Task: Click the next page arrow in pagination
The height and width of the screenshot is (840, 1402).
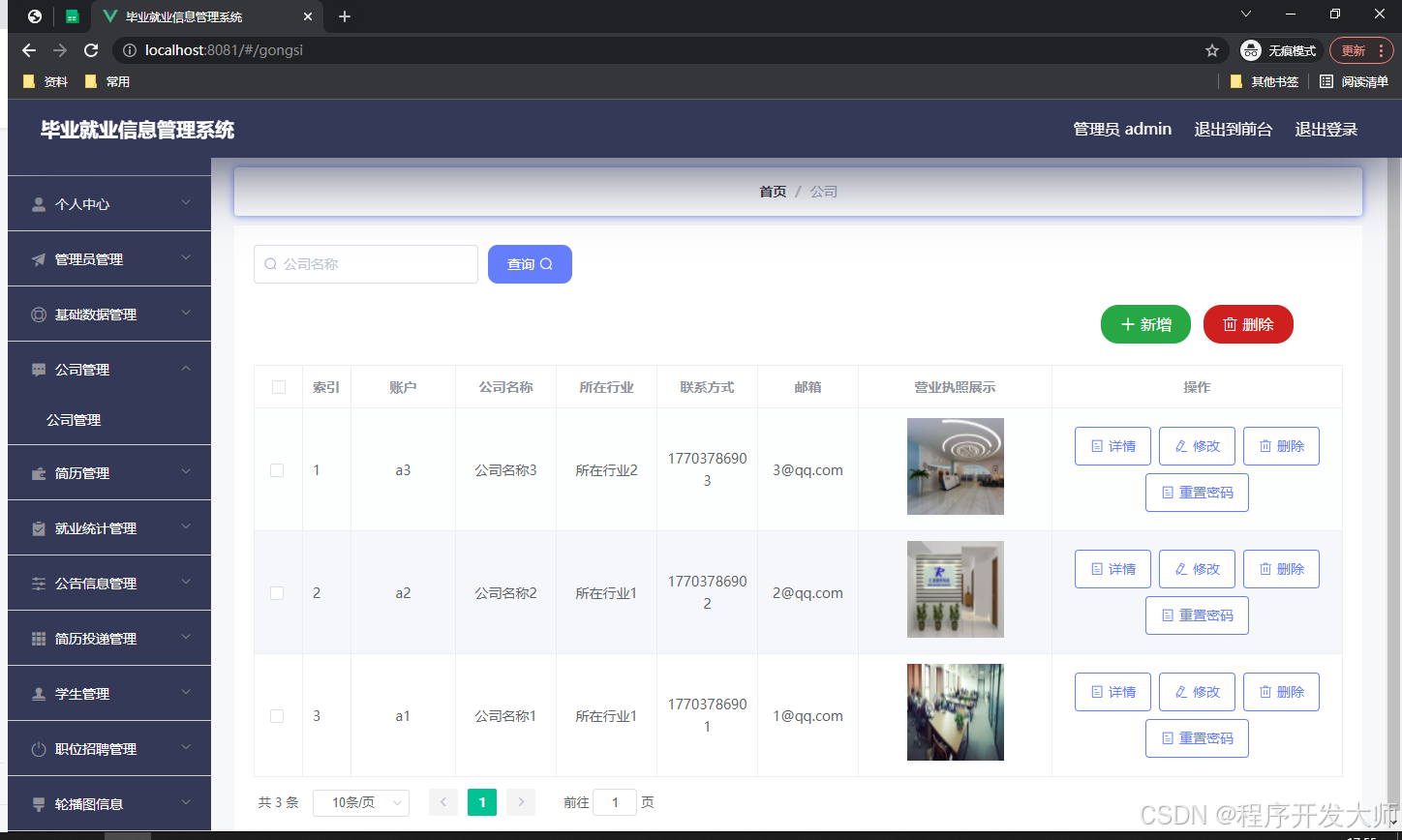Action: coord(521,802)
